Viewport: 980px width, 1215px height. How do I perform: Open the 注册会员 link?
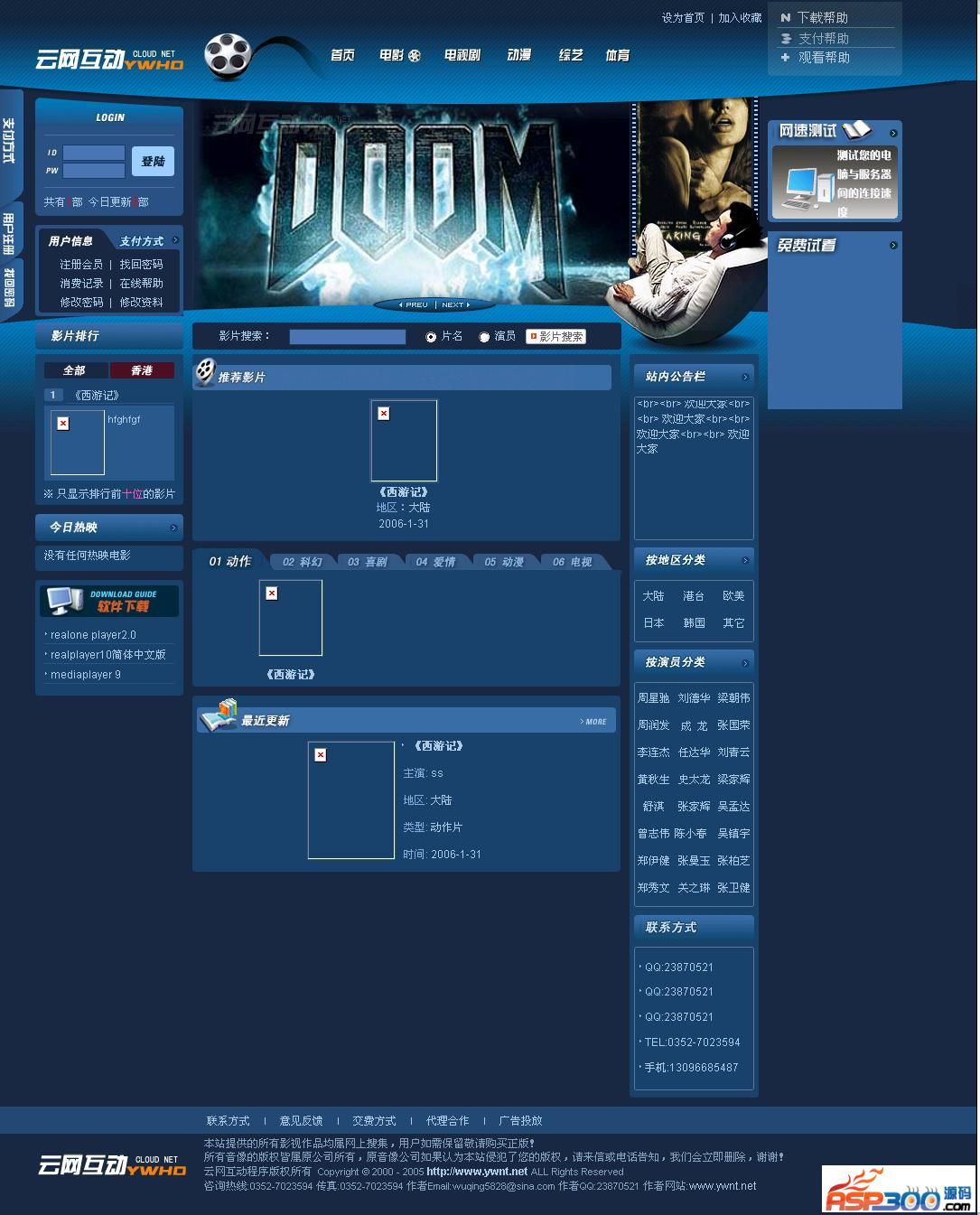coord(81,265)
